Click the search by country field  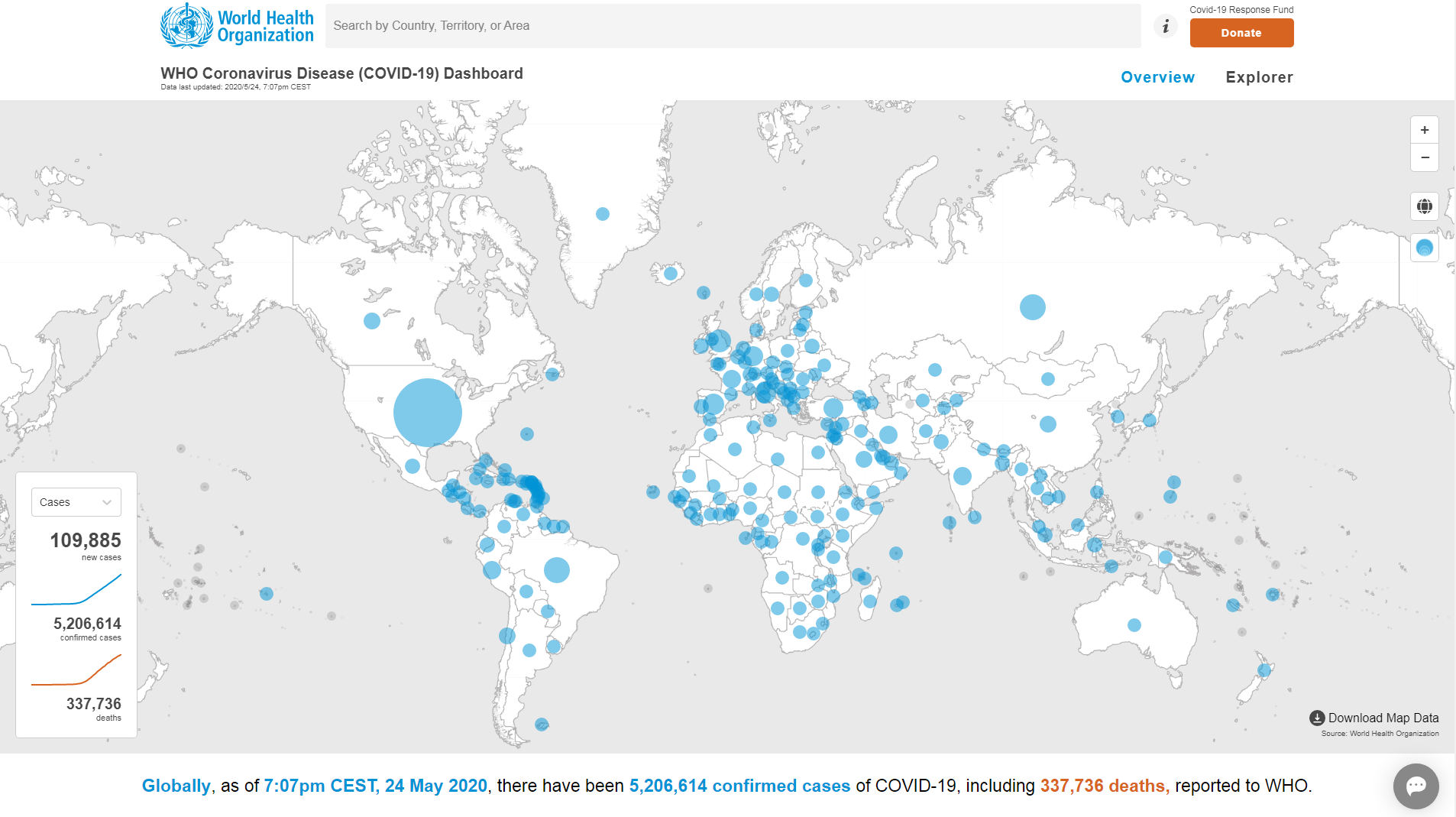(733, 26)
